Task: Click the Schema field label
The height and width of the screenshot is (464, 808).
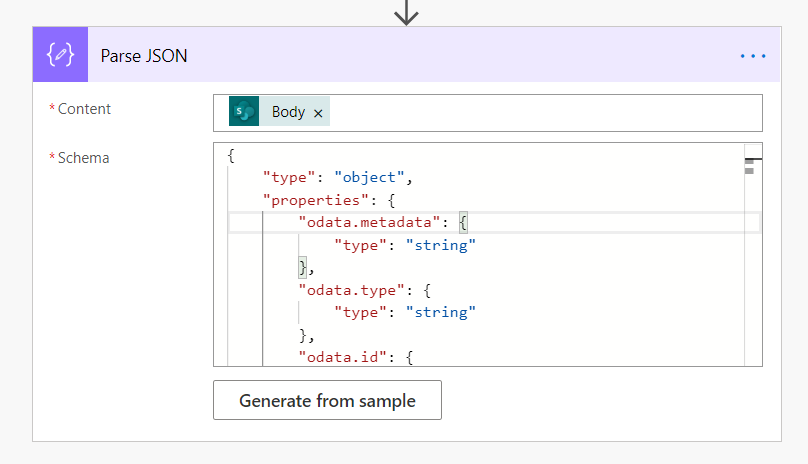Action: coord(83,158)
